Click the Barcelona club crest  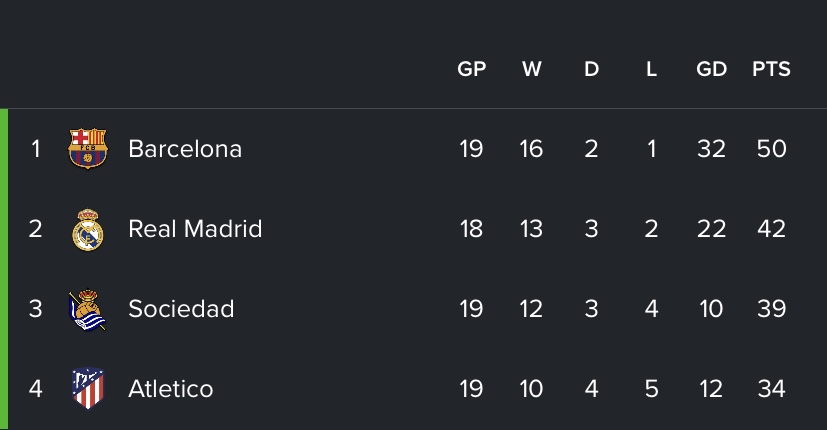(87, 149)
